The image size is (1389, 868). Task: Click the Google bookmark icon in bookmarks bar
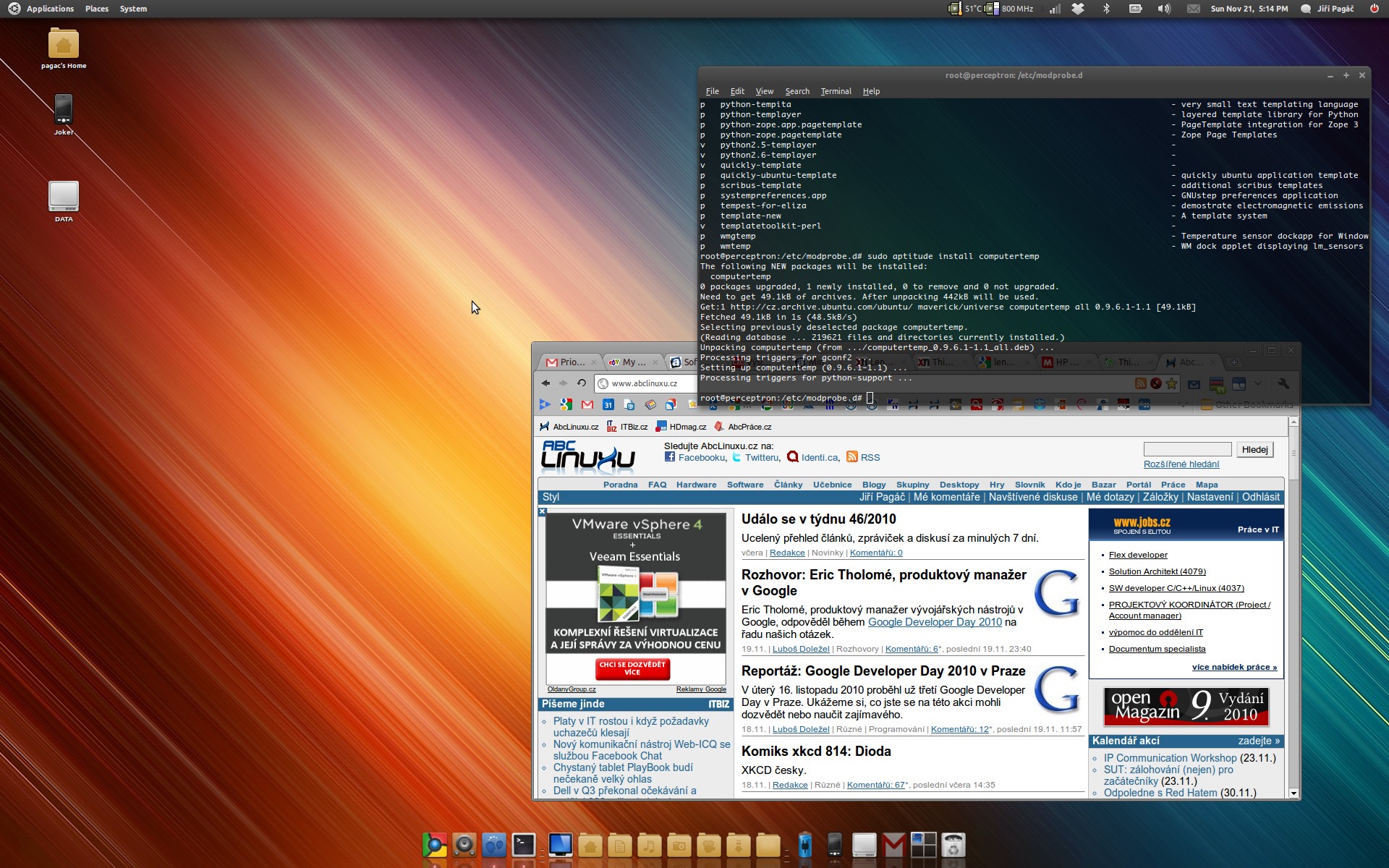coord(566,404)
